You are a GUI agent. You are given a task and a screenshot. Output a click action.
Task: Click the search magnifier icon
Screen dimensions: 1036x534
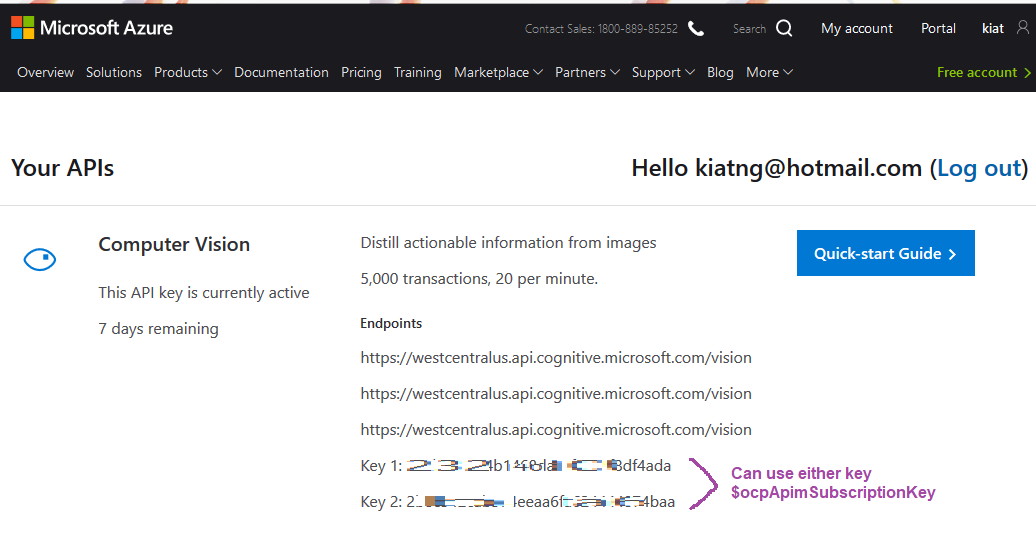pos(784,28)
